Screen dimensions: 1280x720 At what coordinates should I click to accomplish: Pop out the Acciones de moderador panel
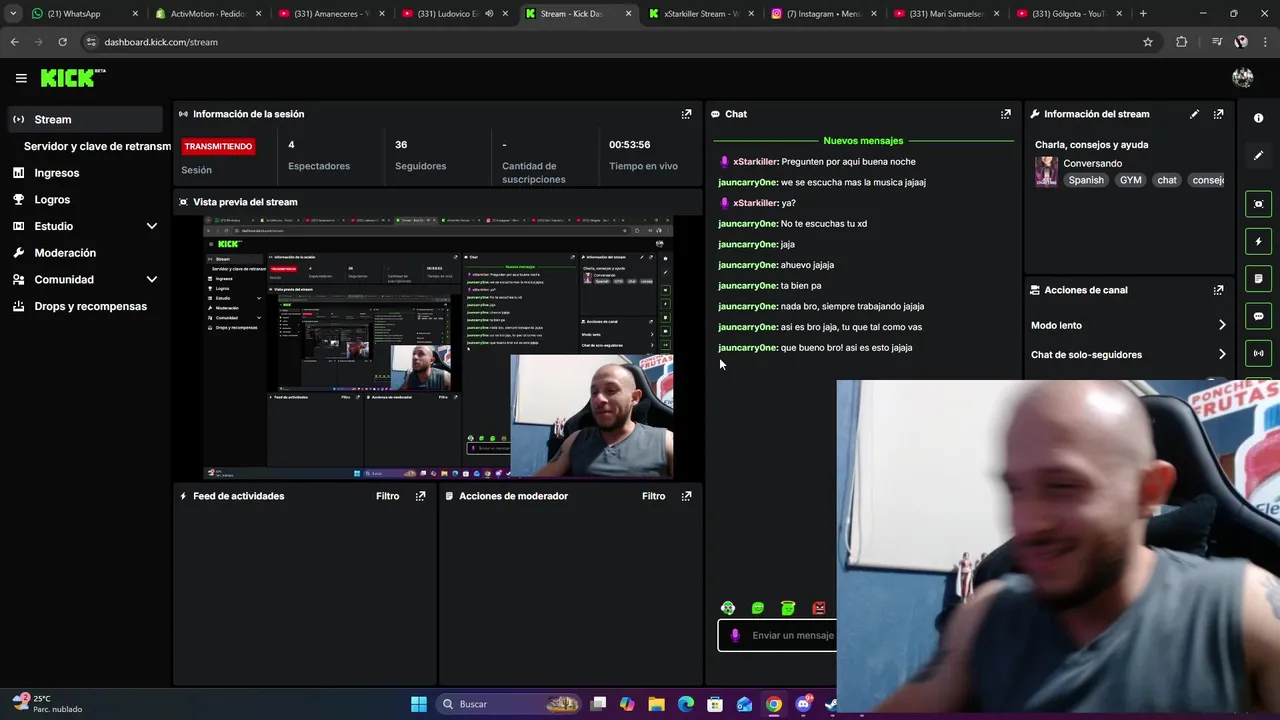(686, 496)
